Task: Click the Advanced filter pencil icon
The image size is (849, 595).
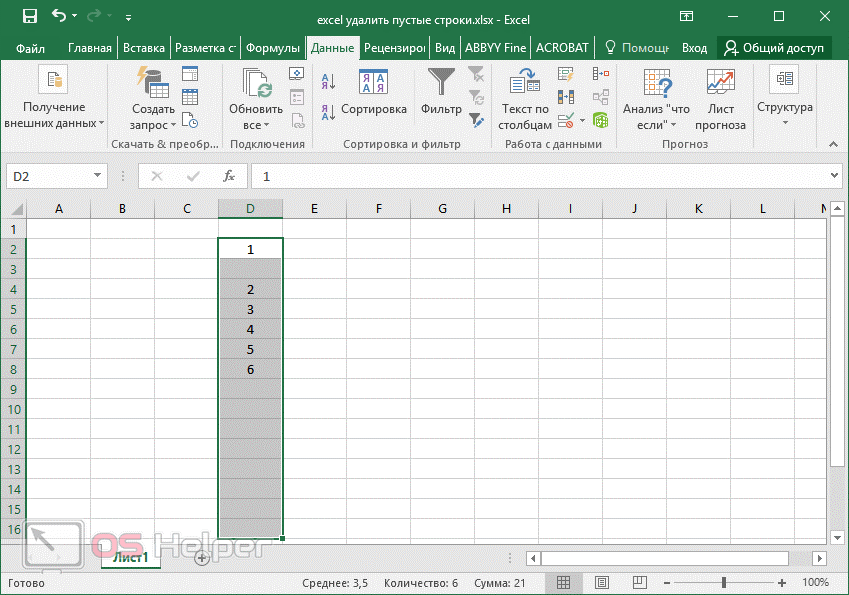Action: [476, 120]
